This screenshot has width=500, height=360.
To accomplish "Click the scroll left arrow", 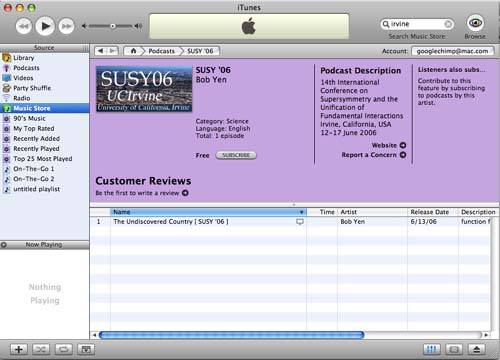I will 94,335.
